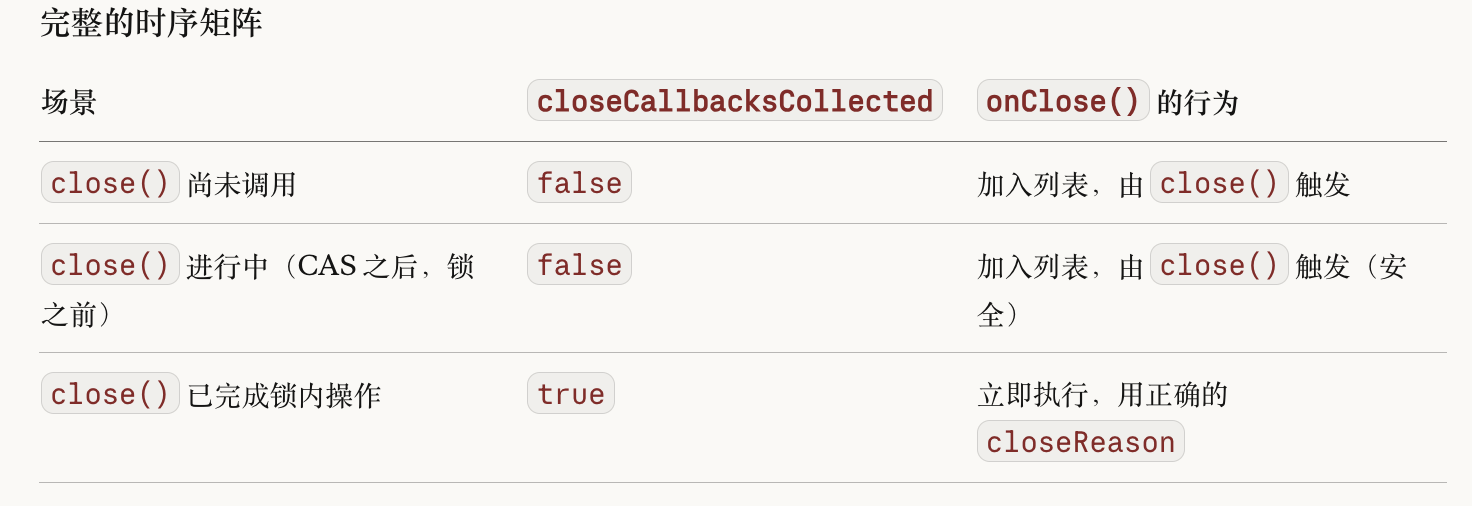Image resolution: width=1472 pixels, height=506 pixels.
Task: Click the onClose() code chip
Action: pyautogui.click(x=1063, y=101)
